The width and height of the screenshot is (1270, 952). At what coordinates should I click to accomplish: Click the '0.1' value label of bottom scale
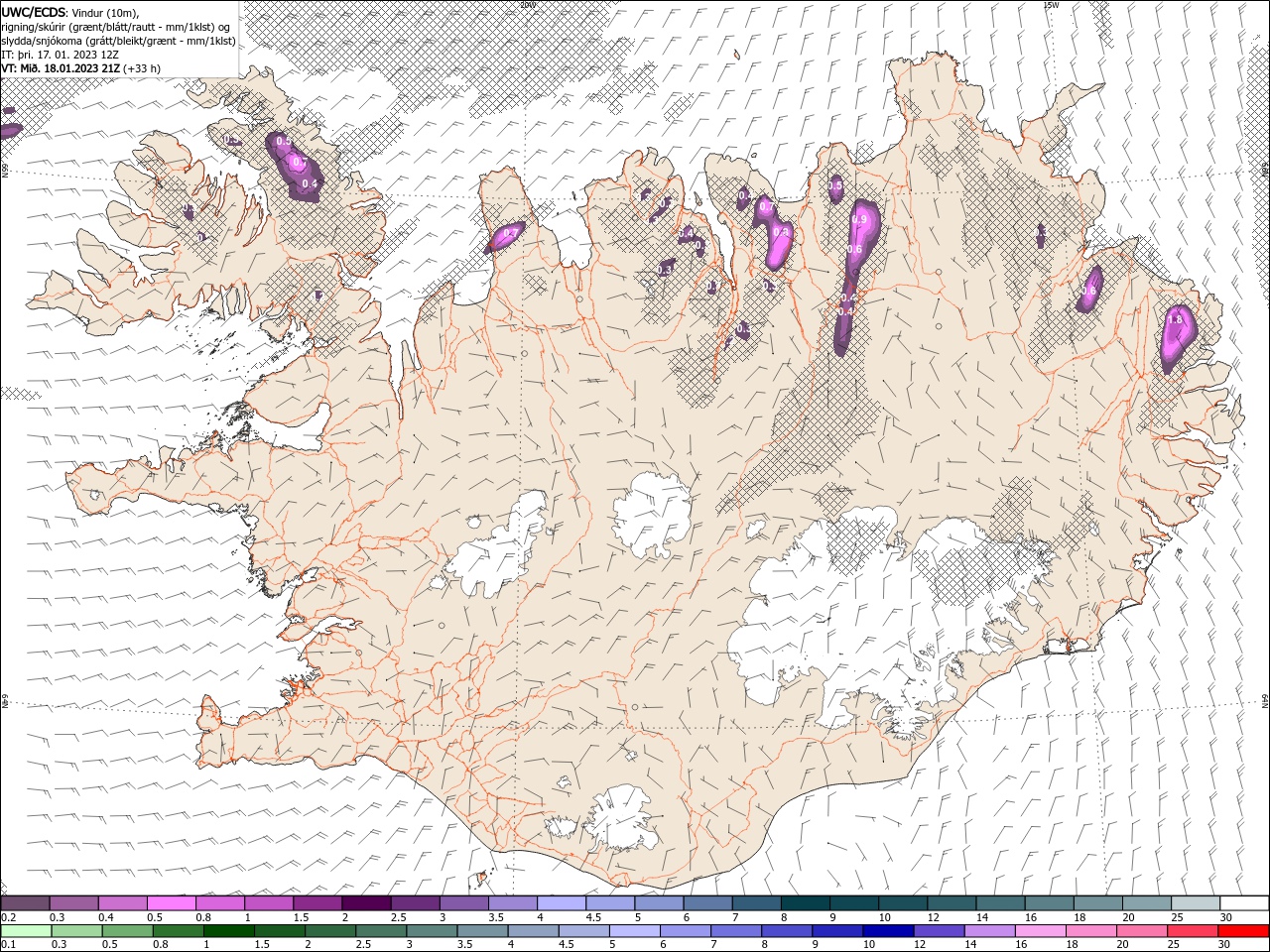pos(8,945)
